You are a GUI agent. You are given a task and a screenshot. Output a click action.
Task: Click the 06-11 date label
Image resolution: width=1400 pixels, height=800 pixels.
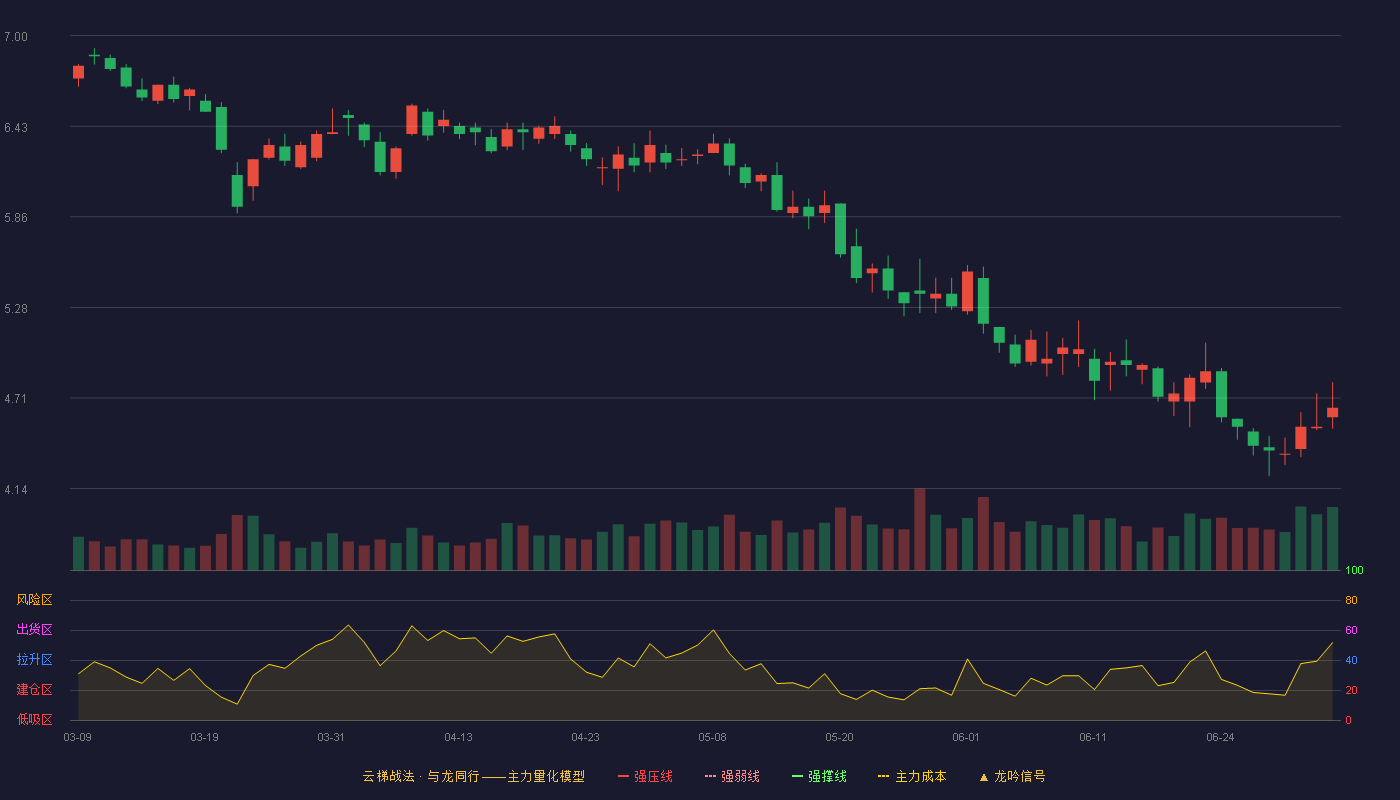click(x=1093, y=737)
